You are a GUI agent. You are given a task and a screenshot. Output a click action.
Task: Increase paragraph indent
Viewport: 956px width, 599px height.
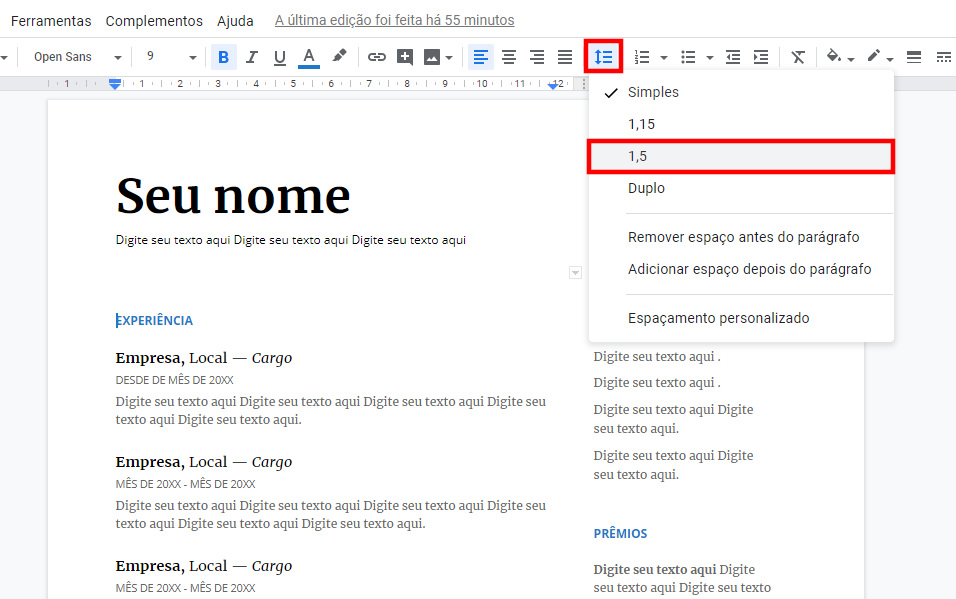[761, 57]
